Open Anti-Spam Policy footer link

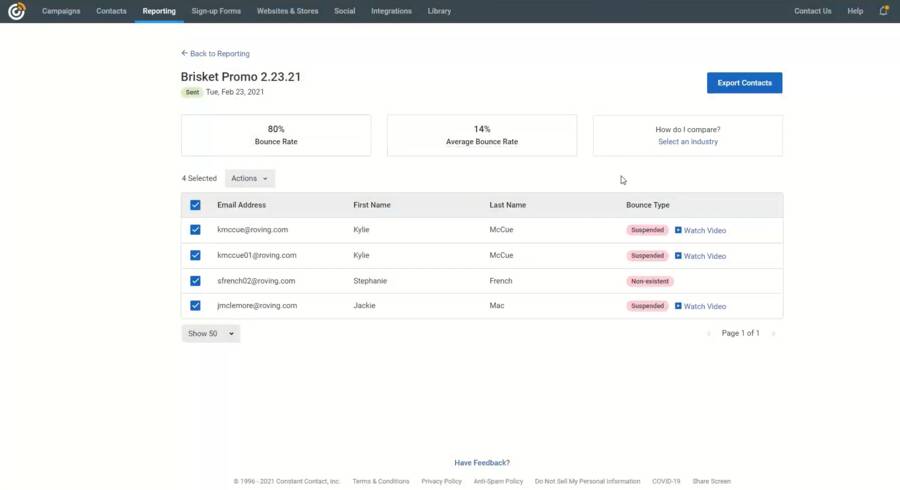coord(498,481)
